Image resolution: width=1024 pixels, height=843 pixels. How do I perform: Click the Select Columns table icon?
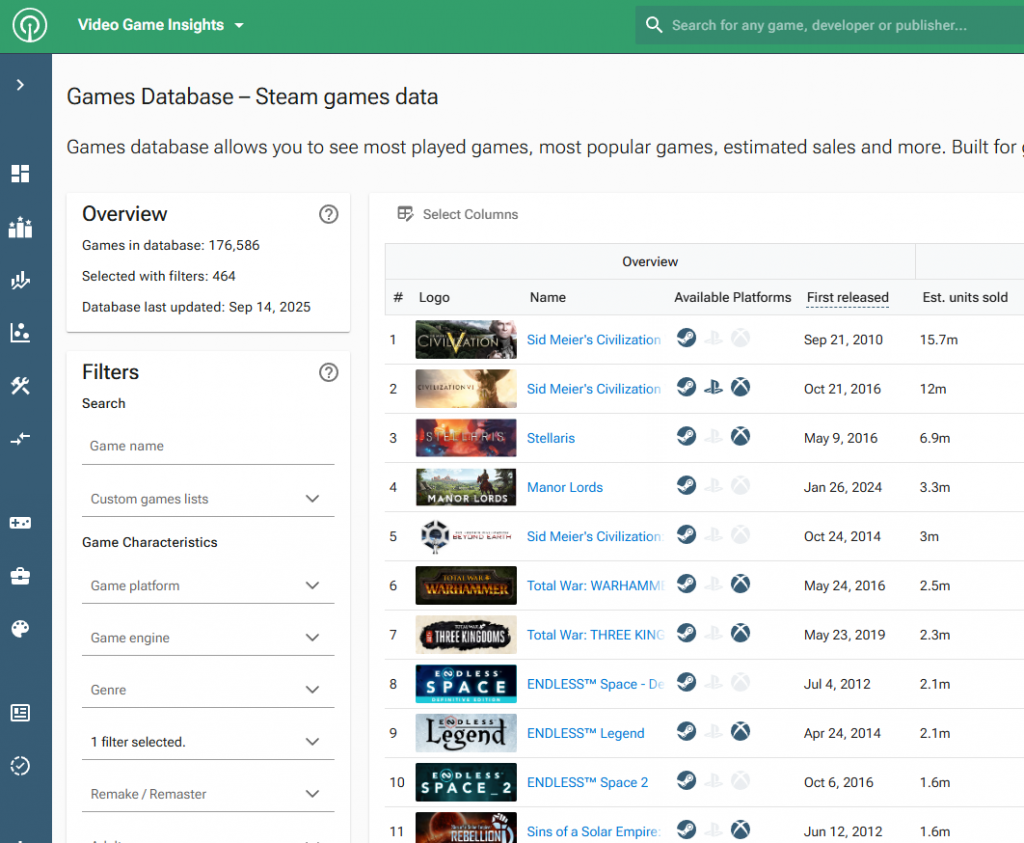point(406,214)
